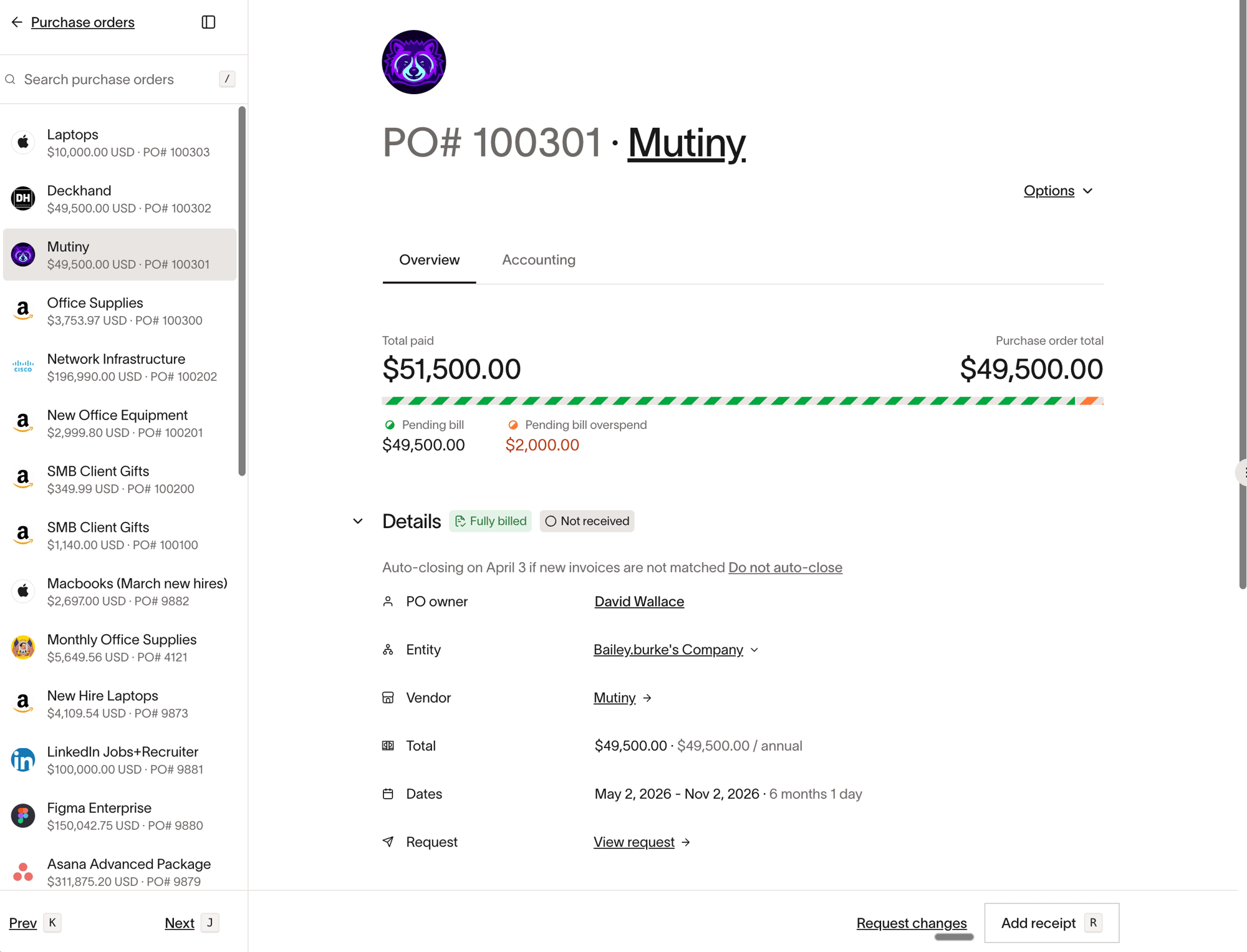
Task: Select Asana Advanced Package PO# 9879 row
Action: 120,872
